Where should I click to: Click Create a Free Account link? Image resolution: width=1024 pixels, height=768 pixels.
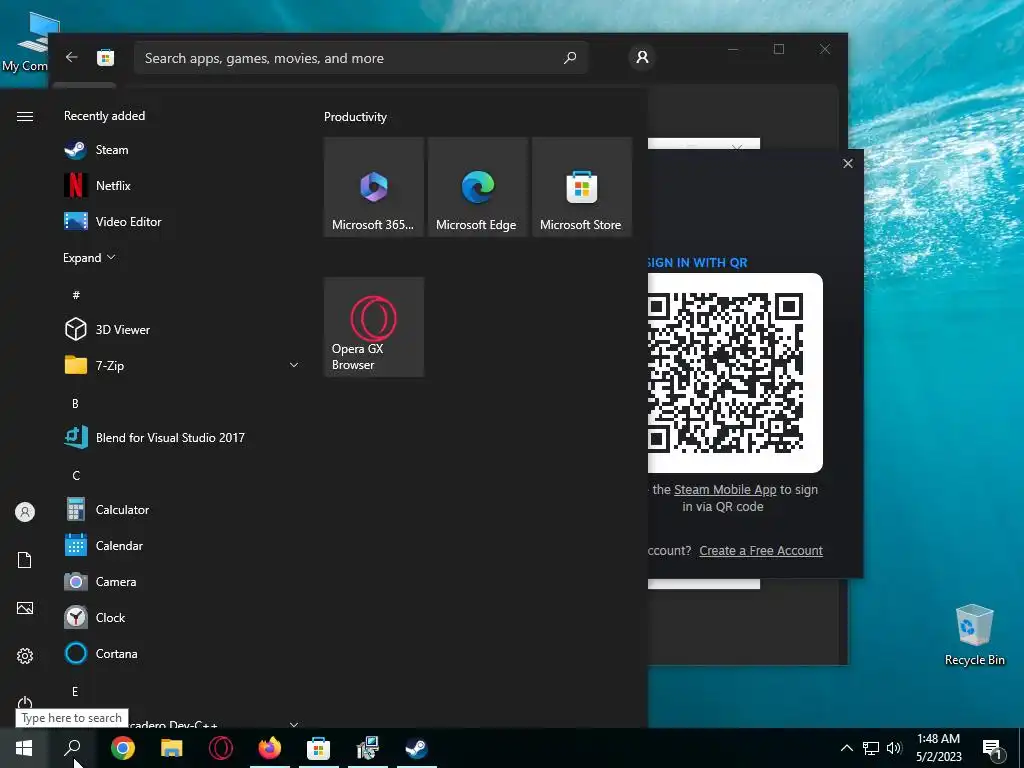pos(761,551)
